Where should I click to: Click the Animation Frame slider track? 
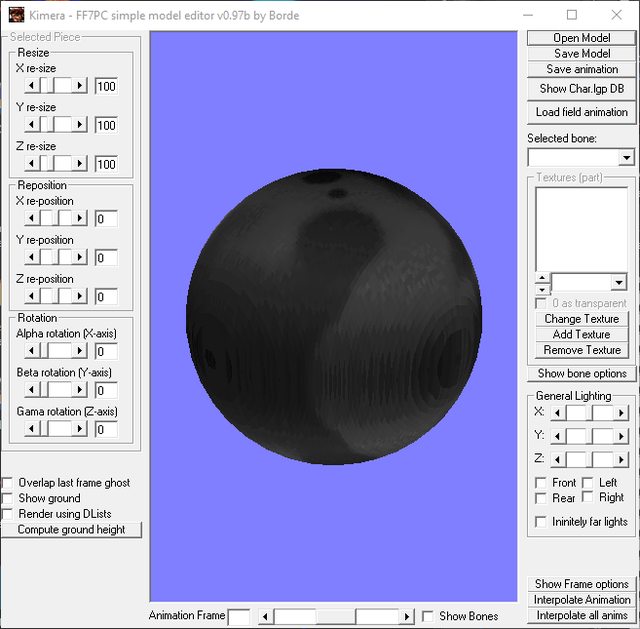click(x=336, y=616)
